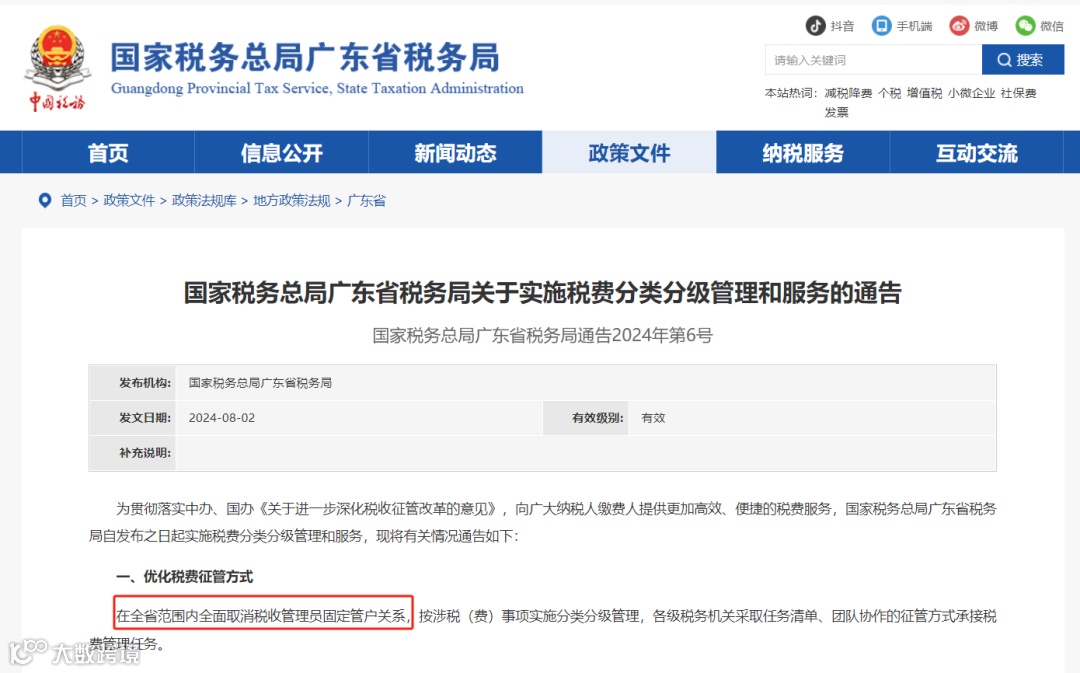1080x673 pixels.
Task: Click the magnifier icon in search button
Action: [x=1004, y=60]
